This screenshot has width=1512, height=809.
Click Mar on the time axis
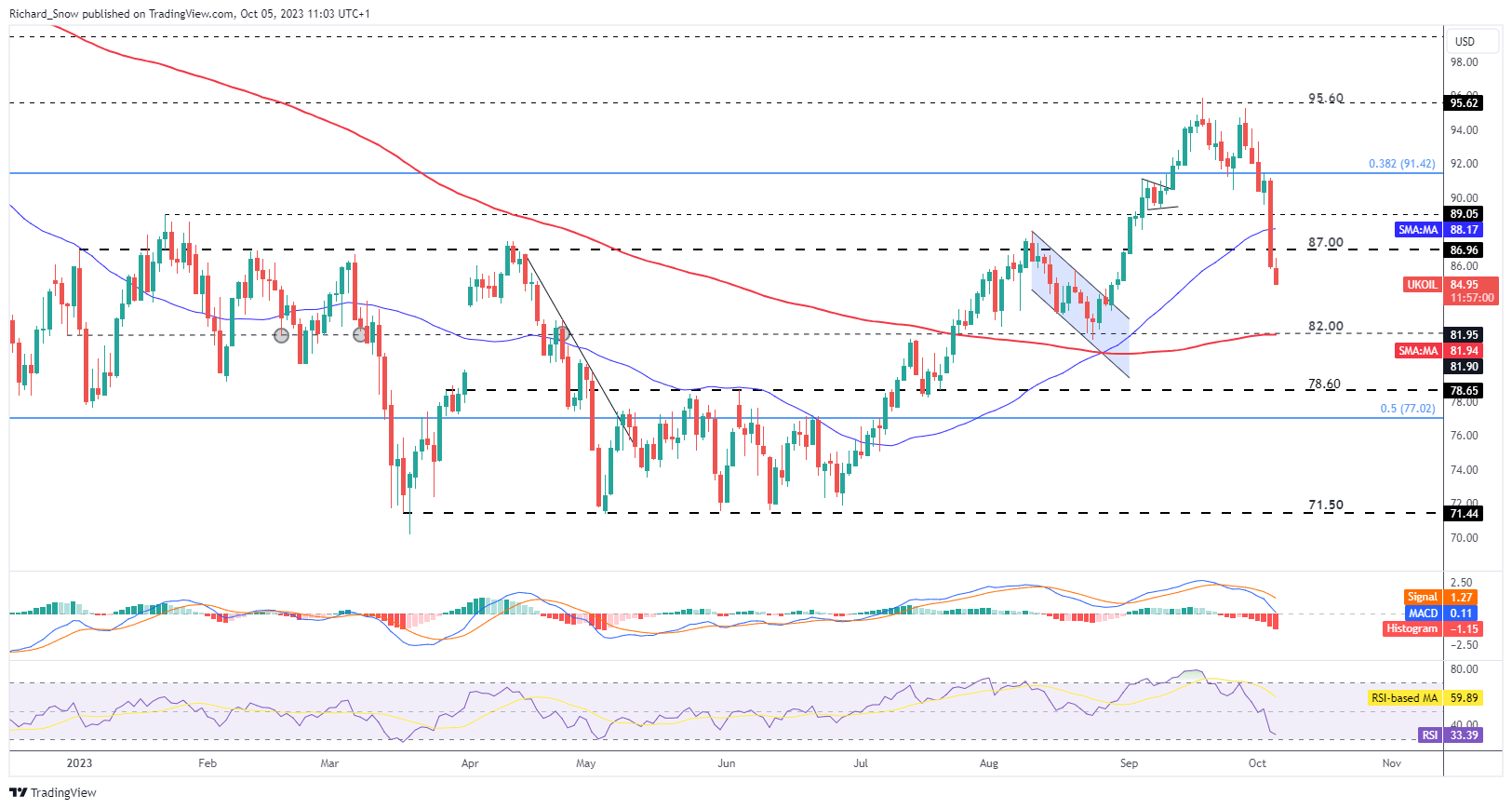point(329,763)
